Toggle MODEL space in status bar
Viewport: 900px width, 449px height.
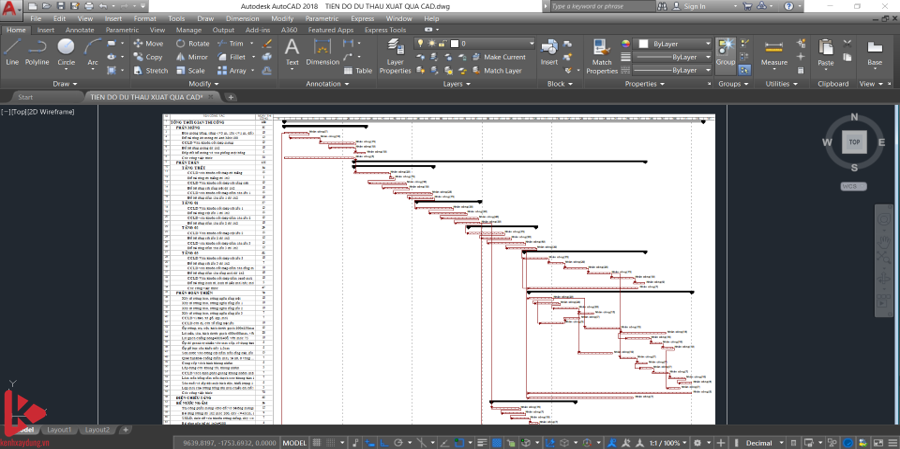point(294,442)
